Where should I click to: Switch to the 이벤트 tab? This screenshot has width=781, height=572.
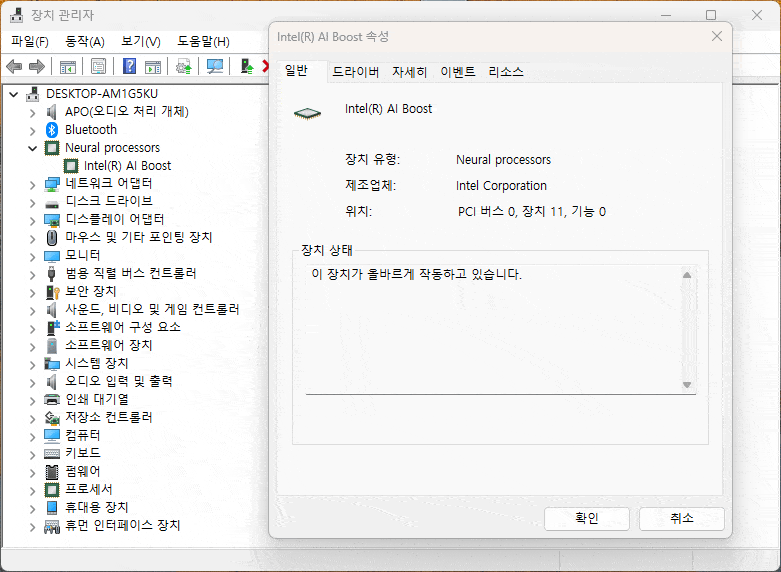[458, 72]
